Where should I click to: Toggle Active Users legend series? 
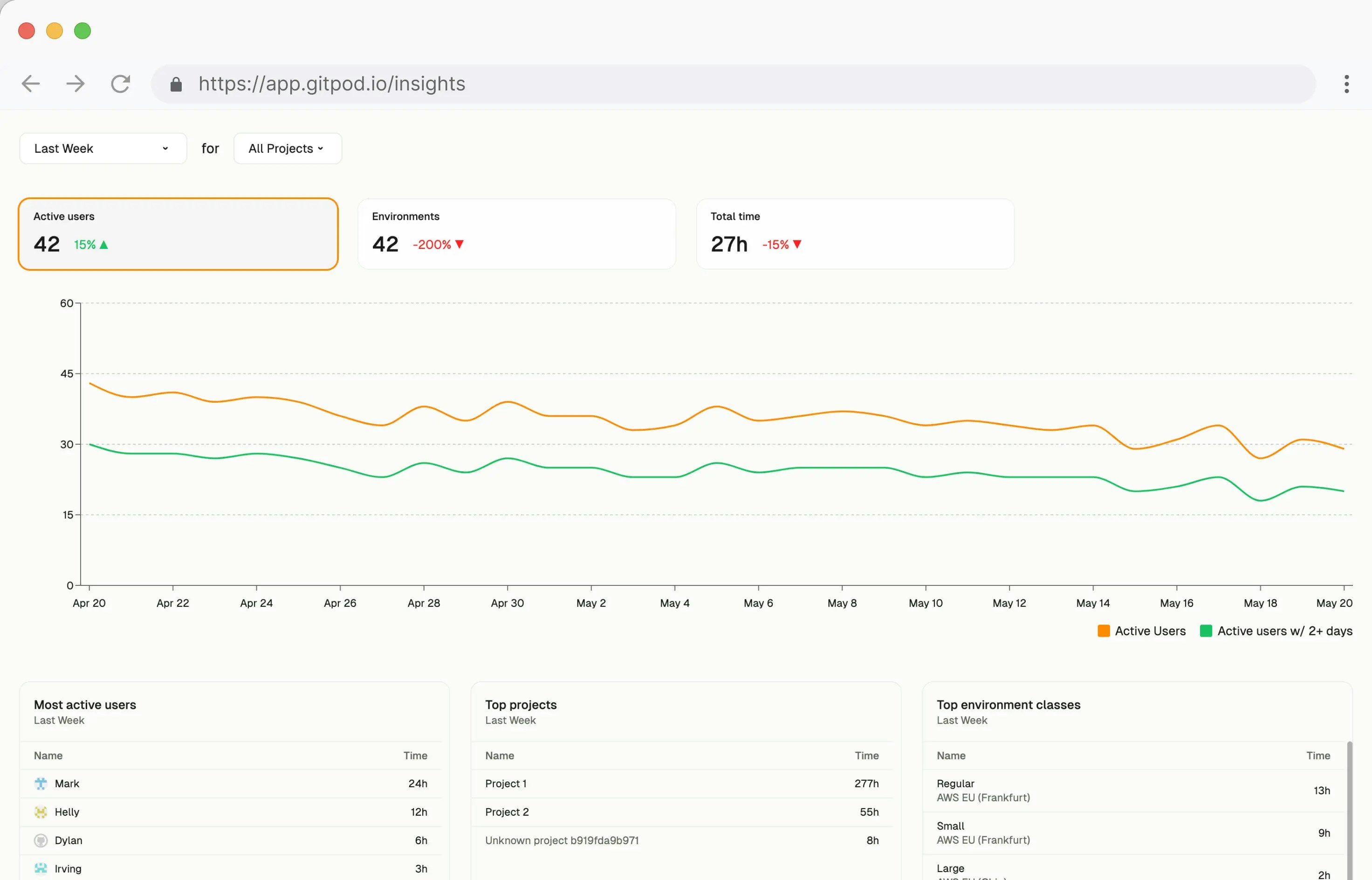point(1149,631)
